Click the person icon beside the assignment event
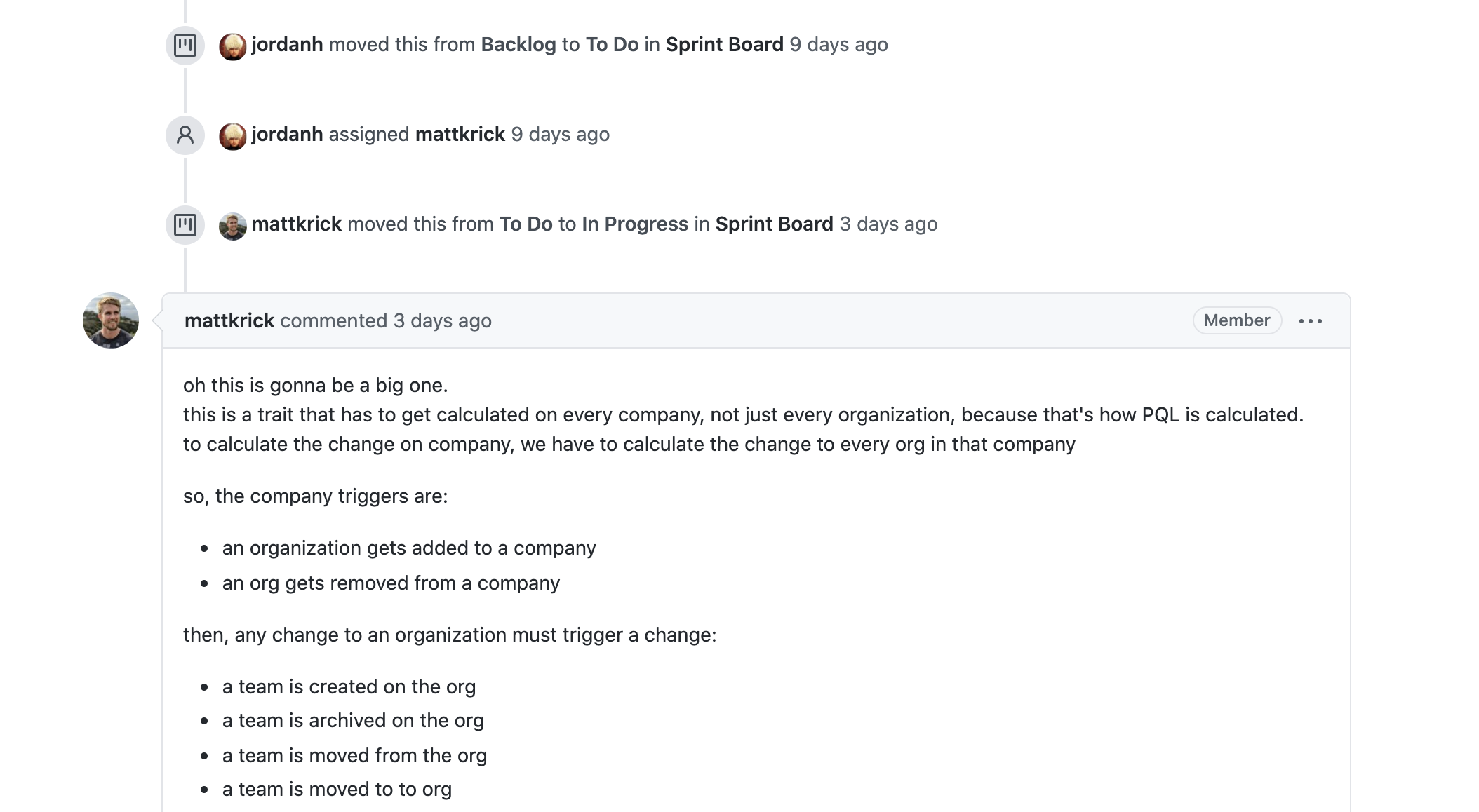1479x812 pixels. [185, 134]
